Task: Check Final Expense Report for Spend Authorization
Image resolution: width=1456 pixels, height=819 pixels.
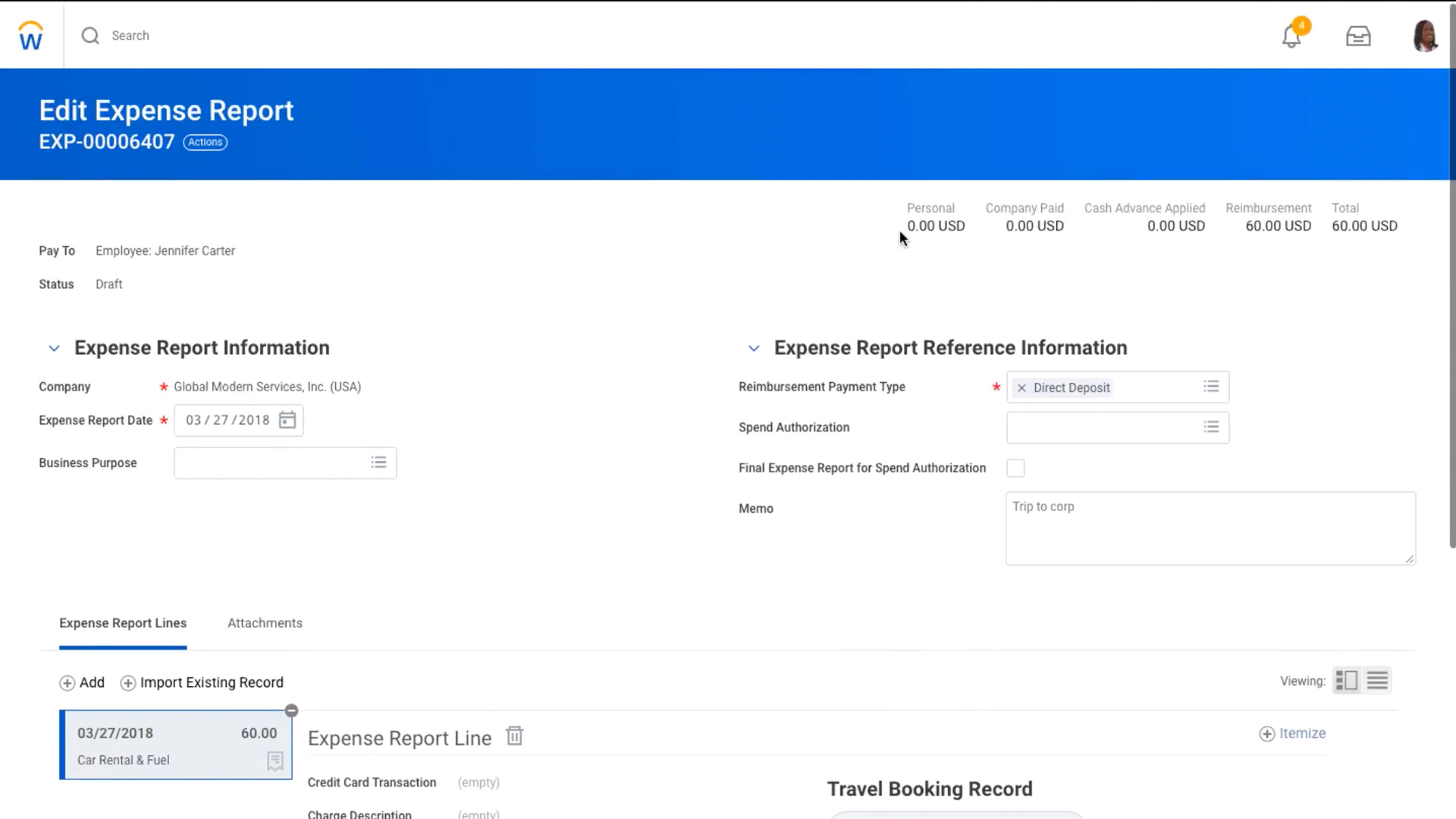Action: coord(1015,468)
